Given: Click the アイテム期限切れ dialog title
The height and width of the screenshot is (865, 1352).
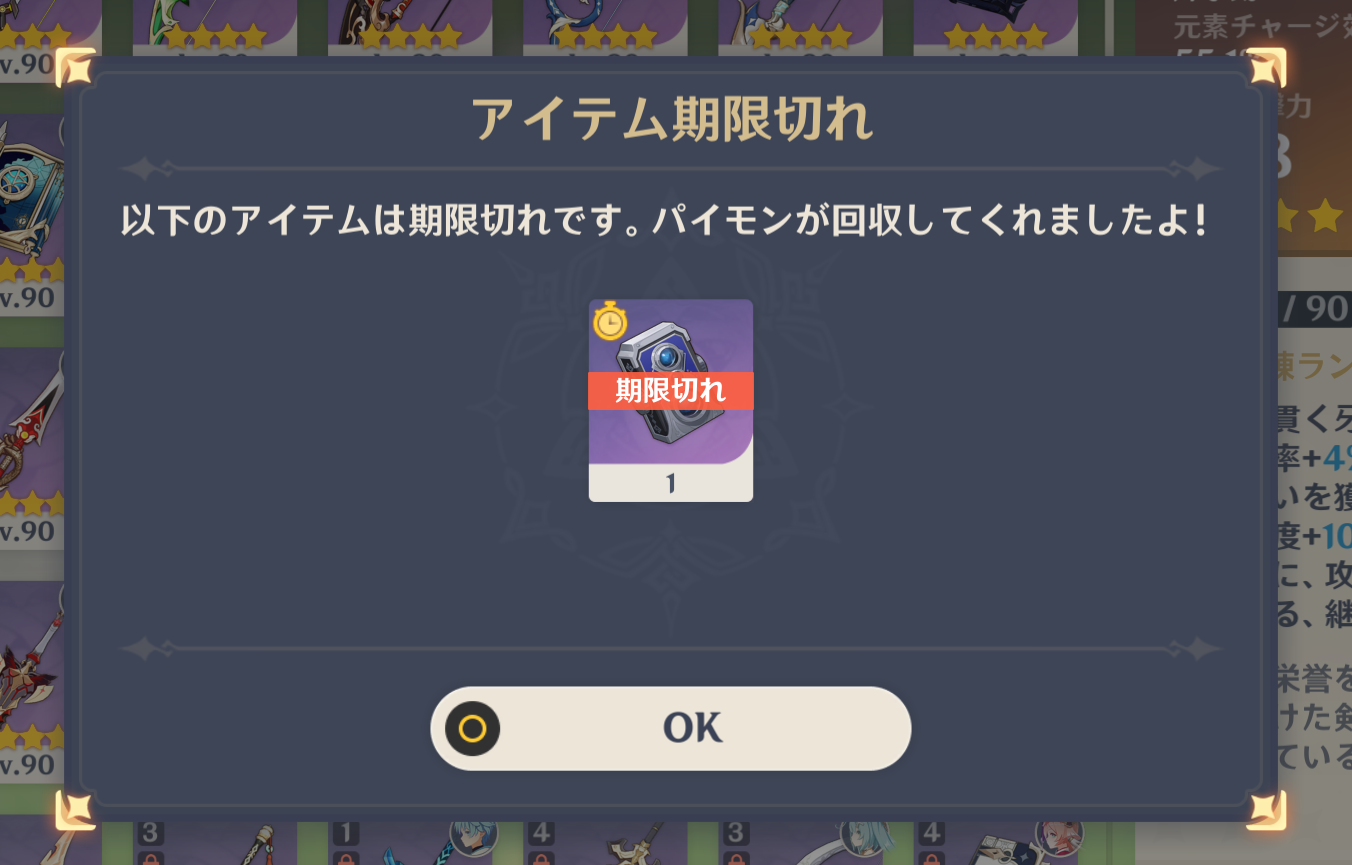Looking at the screenshot, I should tap(671, 119).
